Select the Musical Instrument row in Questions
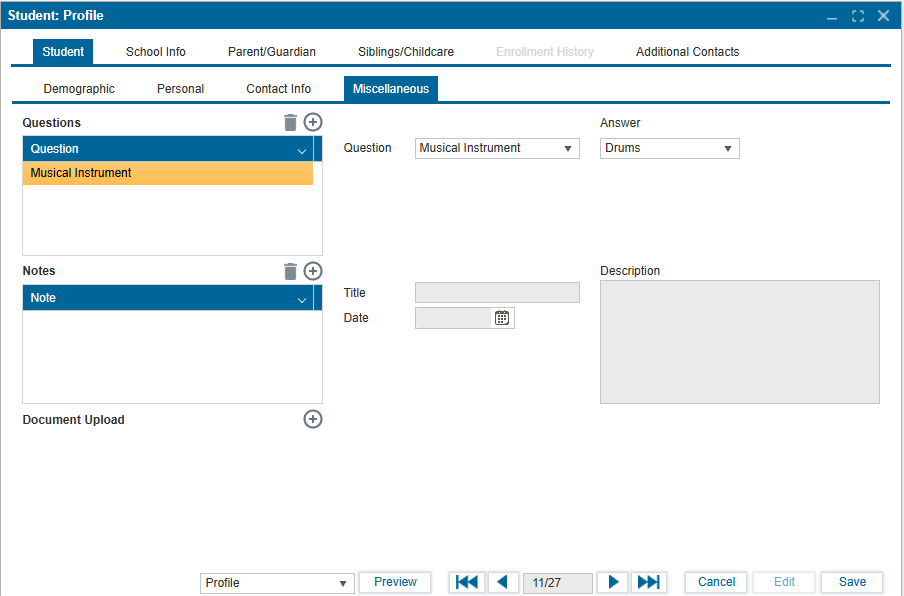 click(x=167, y=173)
